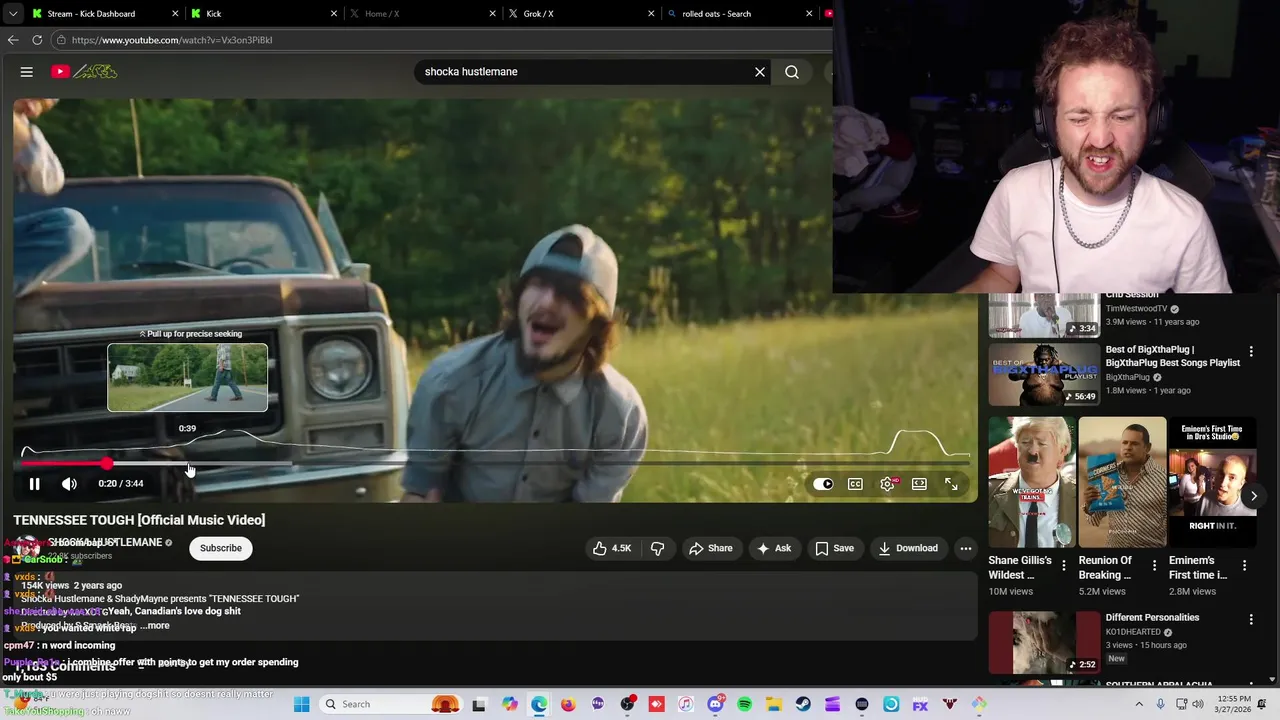1280x720 pixels.
Task: Open more actions ellipsis under video
Action: (x=966, y=548)
